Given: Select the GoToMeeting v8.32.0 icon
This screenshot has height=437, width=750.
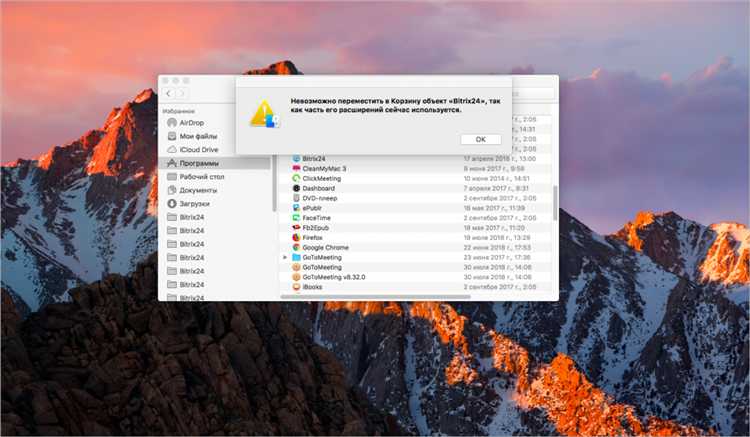Looking at the screenshot, I should [x=296, y=277].
